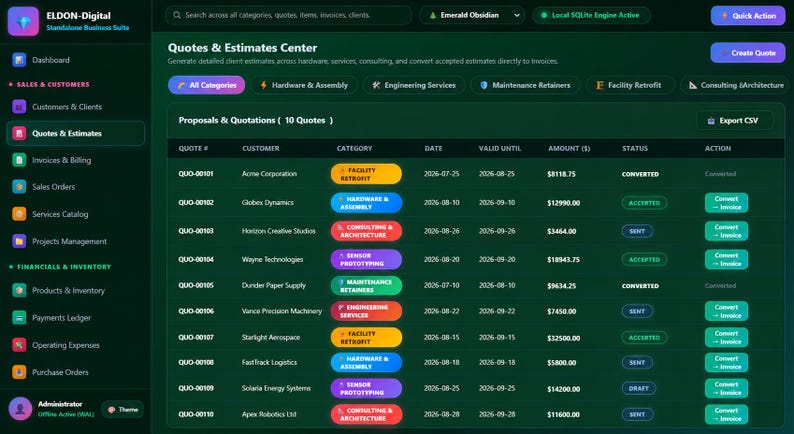Click the Invoices & Billing sidebar icon

point(19,160)
